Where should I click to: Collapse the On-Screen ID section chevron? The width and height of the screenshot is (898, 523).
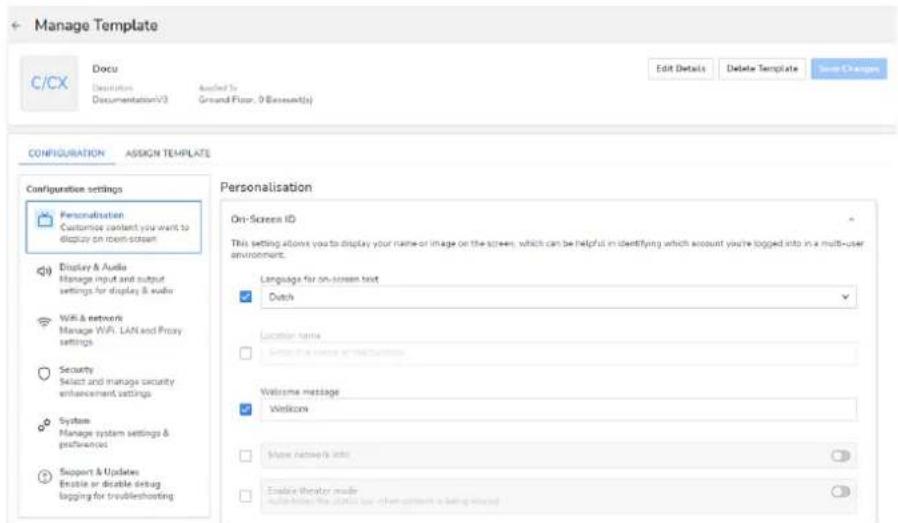pos(852,219)
